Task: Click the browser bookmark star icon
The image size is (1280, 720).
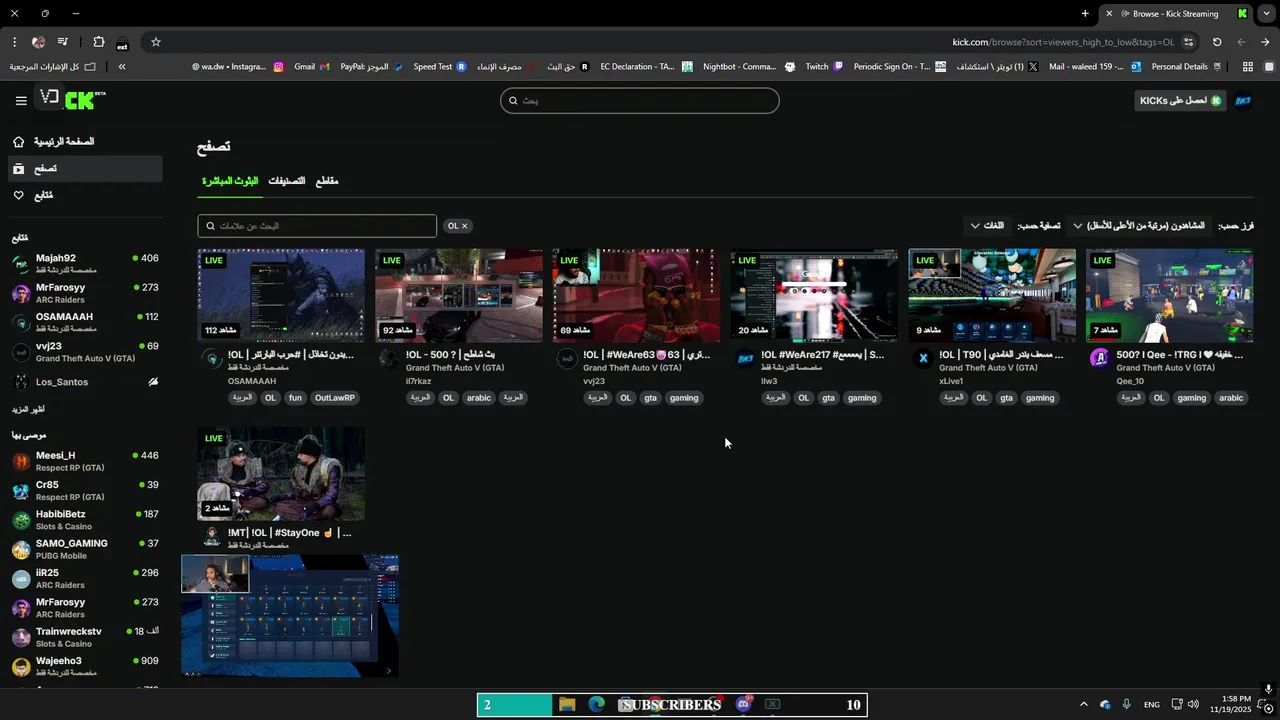Action: pos(156,42)
